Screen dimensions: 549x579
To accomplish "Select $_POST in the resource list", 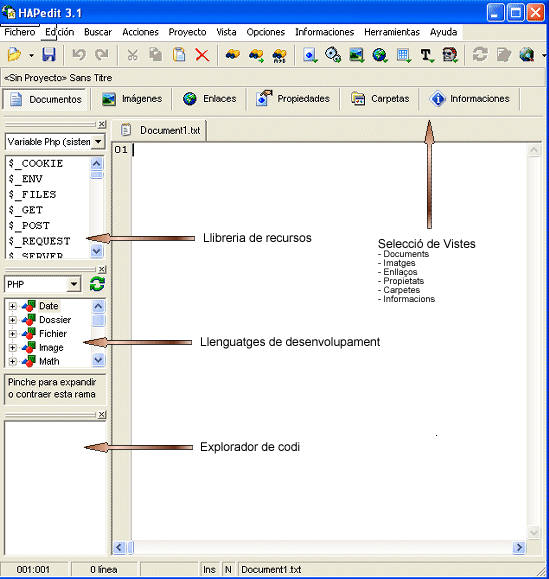I will click(x=29, y=226).
